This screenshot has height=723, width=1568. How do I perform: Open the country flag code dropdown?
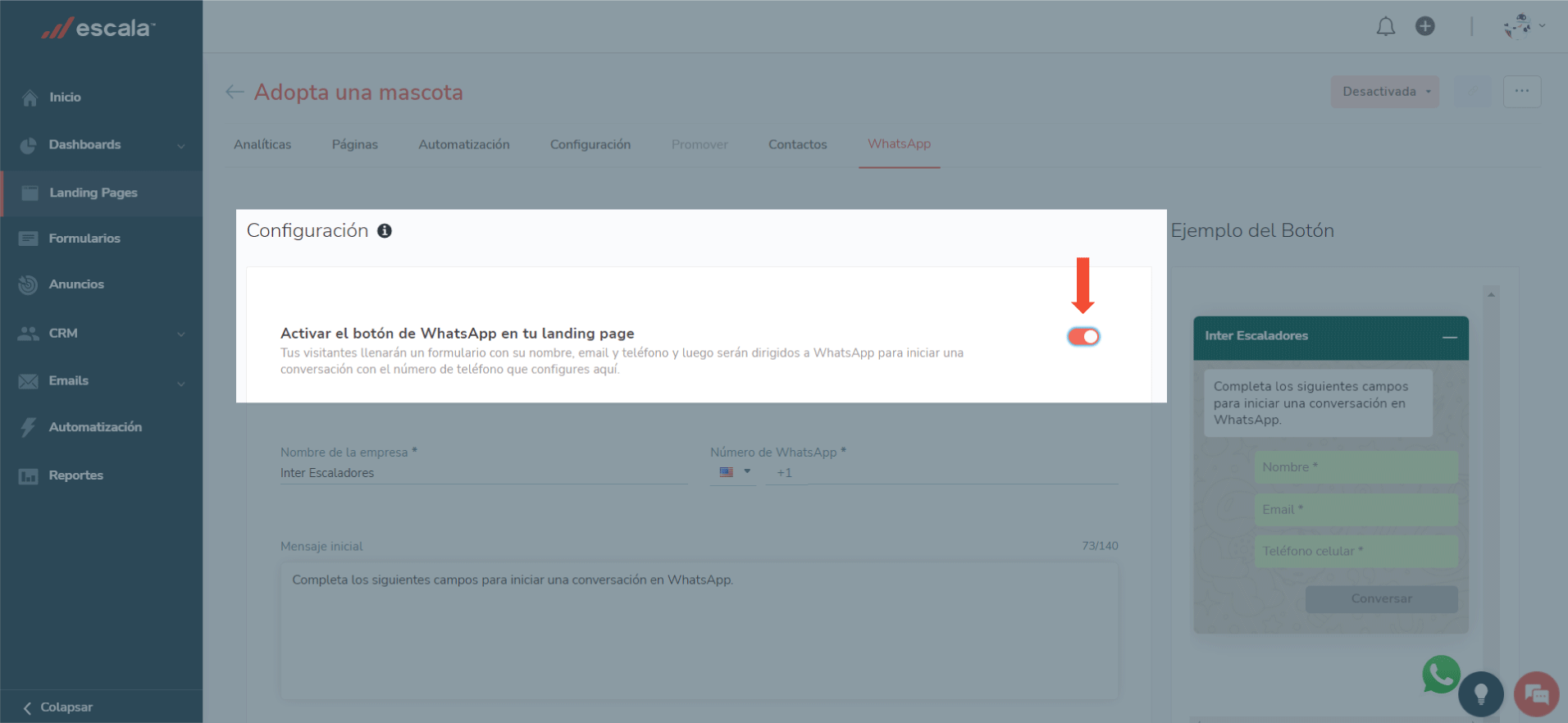coord(734,472)
